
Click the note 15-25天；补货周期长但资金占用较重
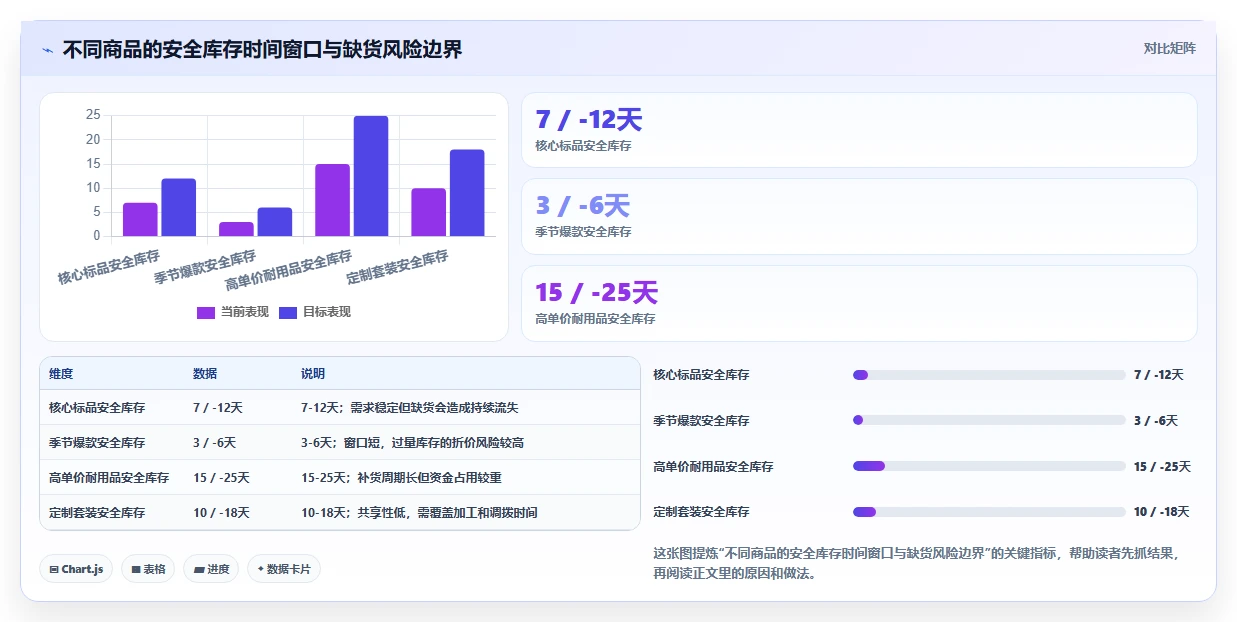[401, 478]
